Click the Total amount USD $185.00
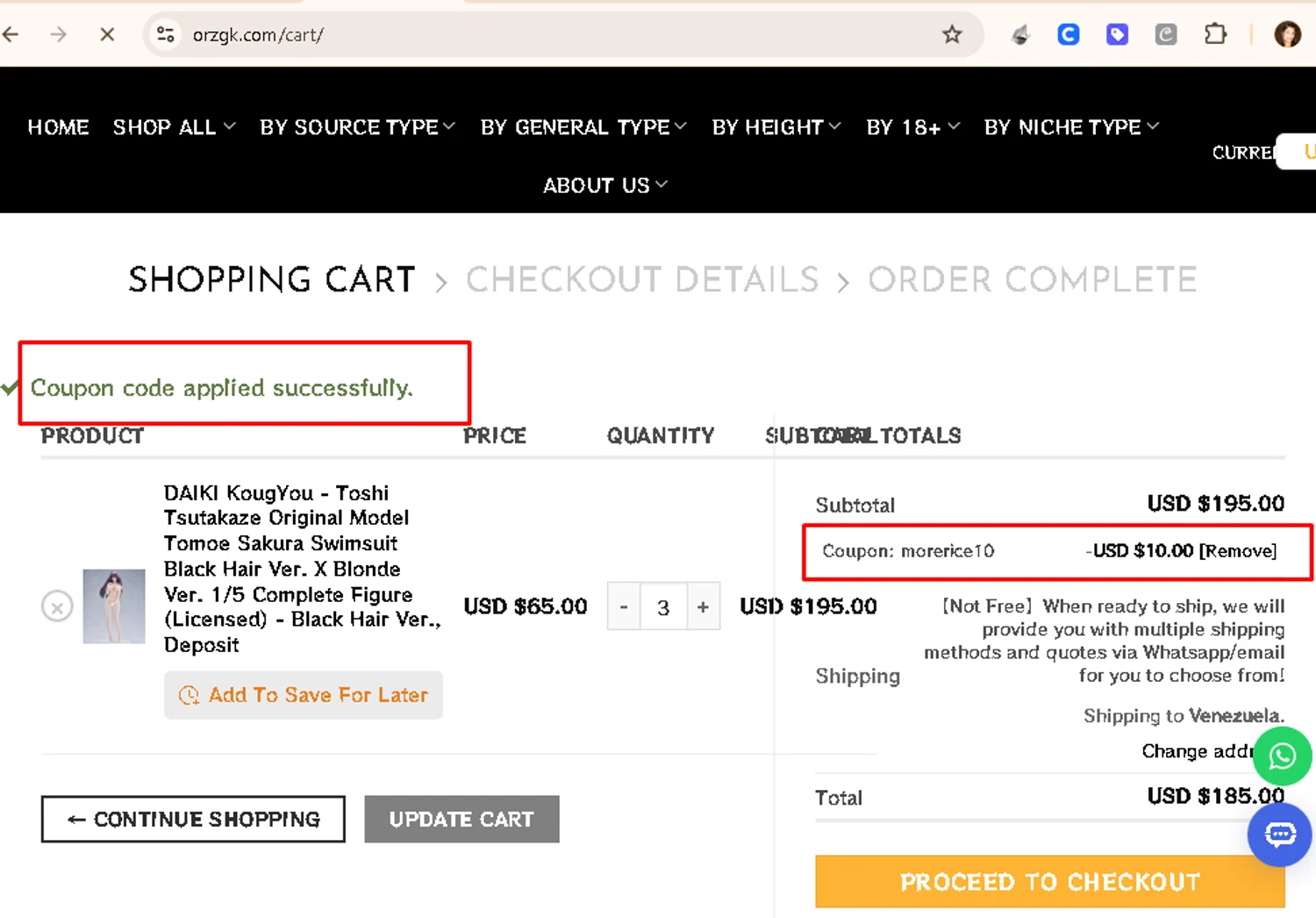1316x918 pixels. pyautogui.click(x=1215, y=796)
